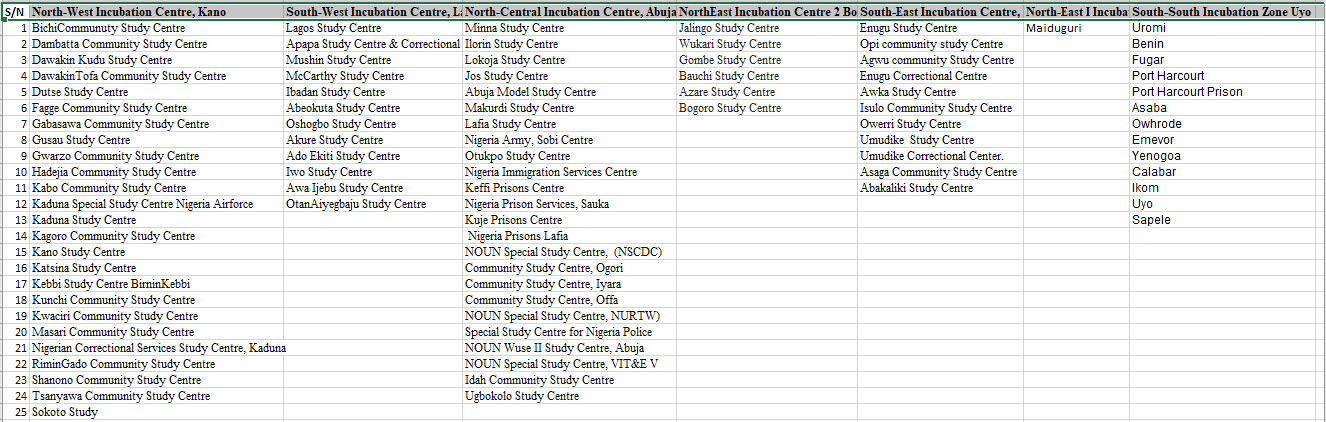Select the 'Port Harcourt Prison' cell
The image size is (1326, 422).
[x=1221, y=92]
